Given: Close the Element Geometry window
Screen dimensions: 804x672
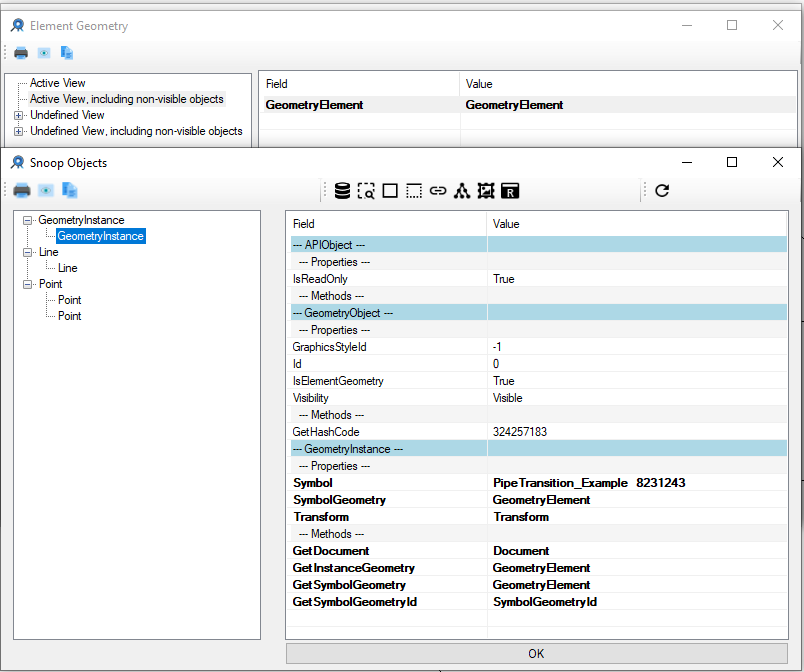Looking at the screenshot, I should tap(778, 25).
